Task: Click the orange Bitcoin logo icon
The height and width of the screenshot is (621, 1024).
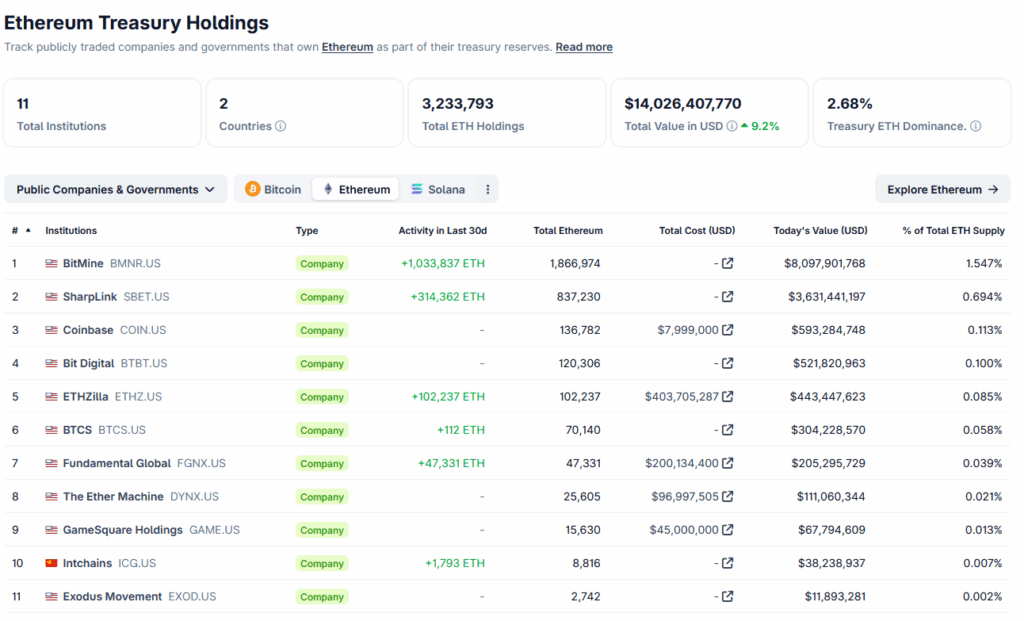Action: click(x=252, y=189)
